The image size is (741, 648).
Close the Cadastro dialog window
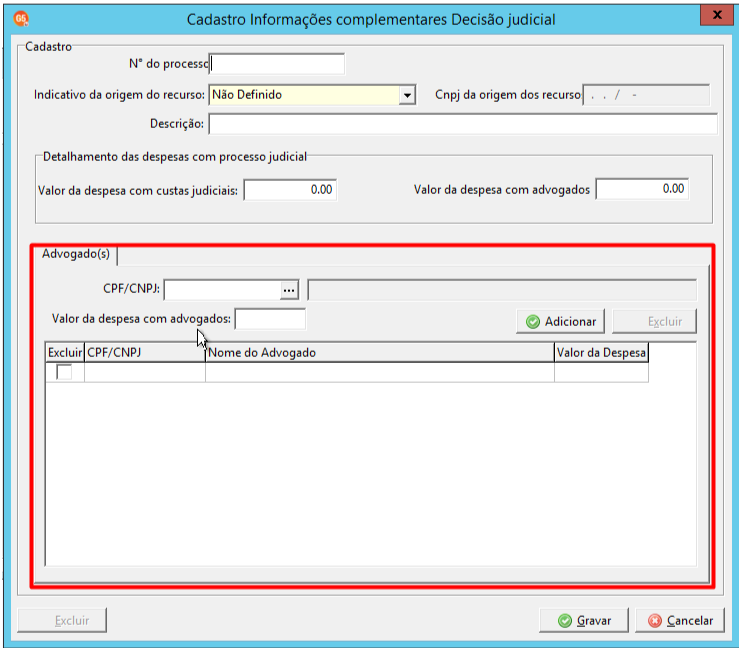click(717, 15)
